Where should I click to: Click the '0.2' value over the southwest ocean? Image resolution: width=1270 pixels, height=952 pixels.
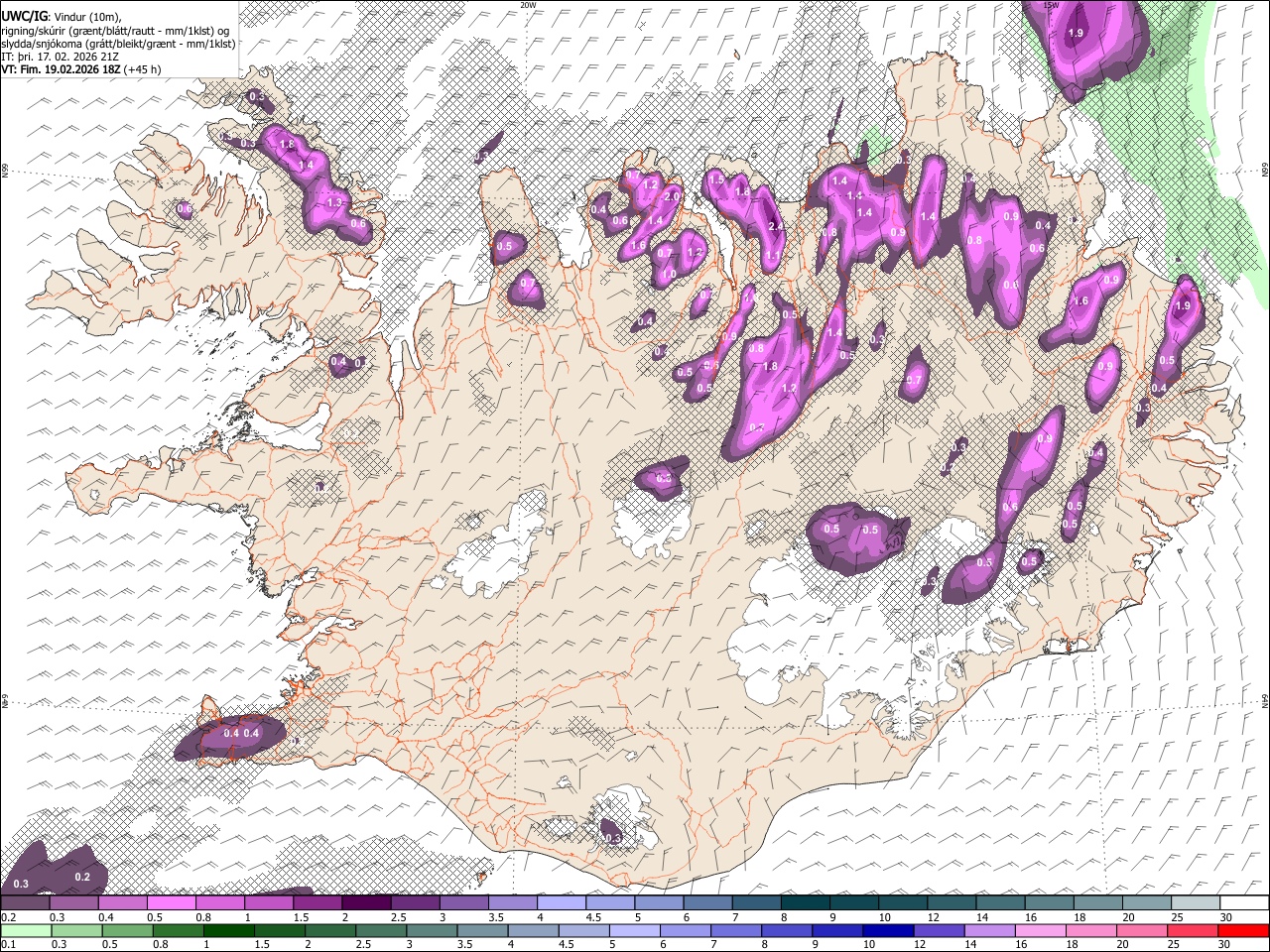pos(82,877)
